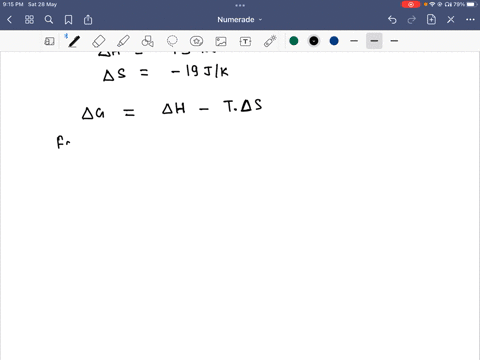This screenshot has height=360, width=480.
Task: Open the Elements/stickers tool
Action: click(x=196, y=41)
